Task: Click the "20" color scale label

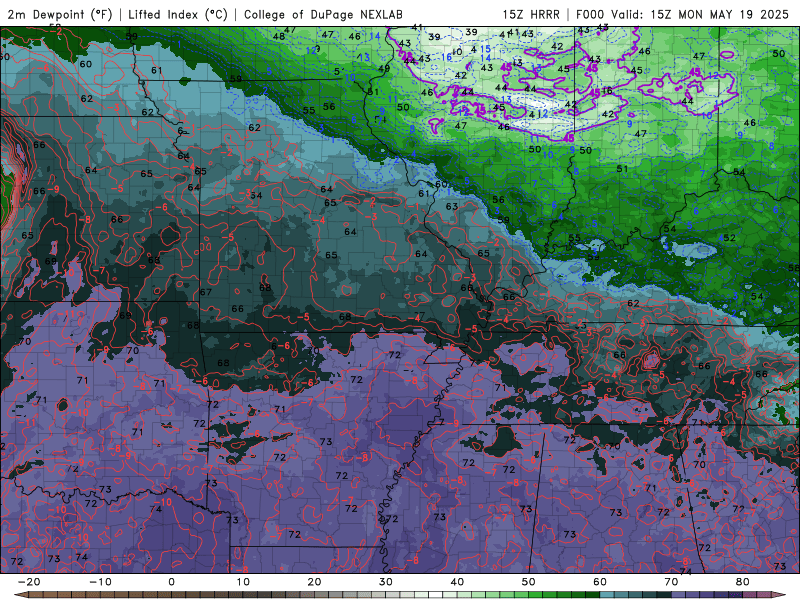Action: pyautogui.click(x=314, y=582)
